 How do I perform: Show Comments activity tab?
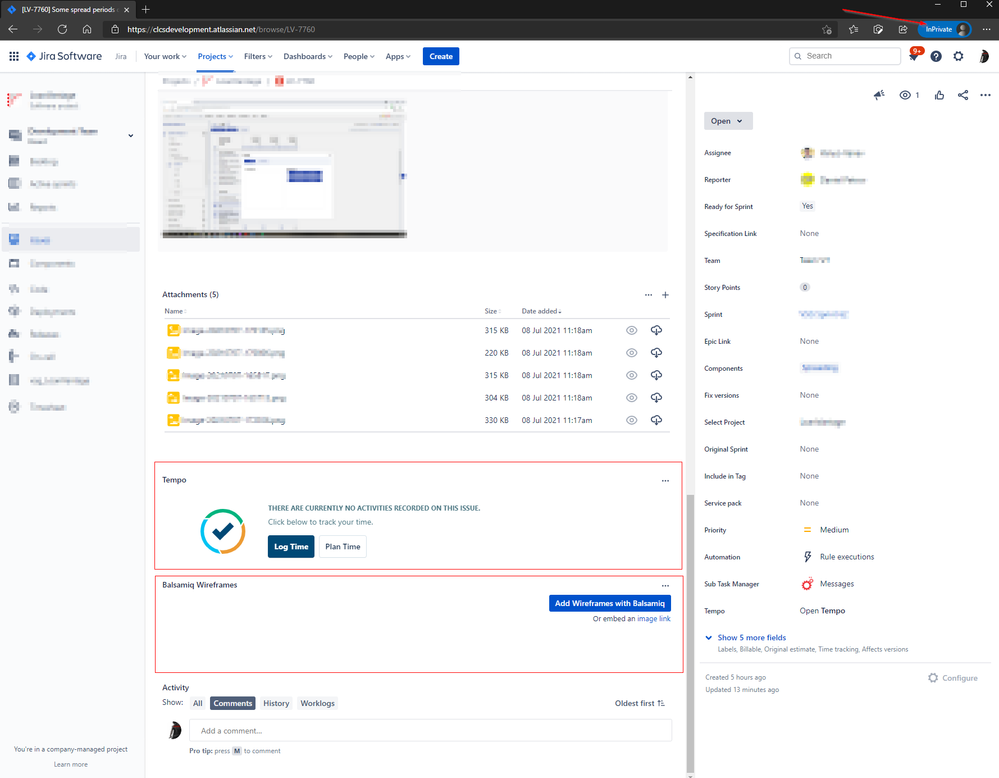click(x=233, y=703)
